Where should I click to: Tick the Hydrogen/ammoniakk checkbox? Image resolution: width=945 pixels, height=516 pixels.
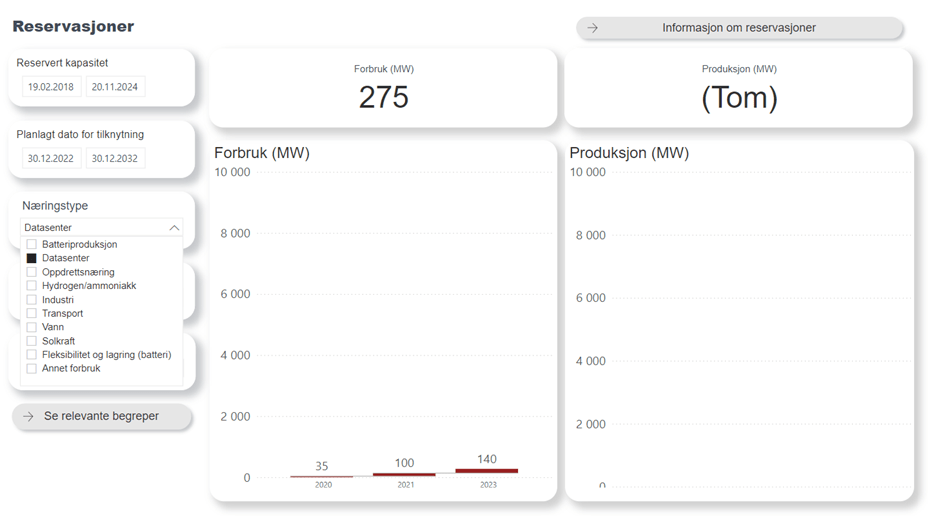point(32,286)
